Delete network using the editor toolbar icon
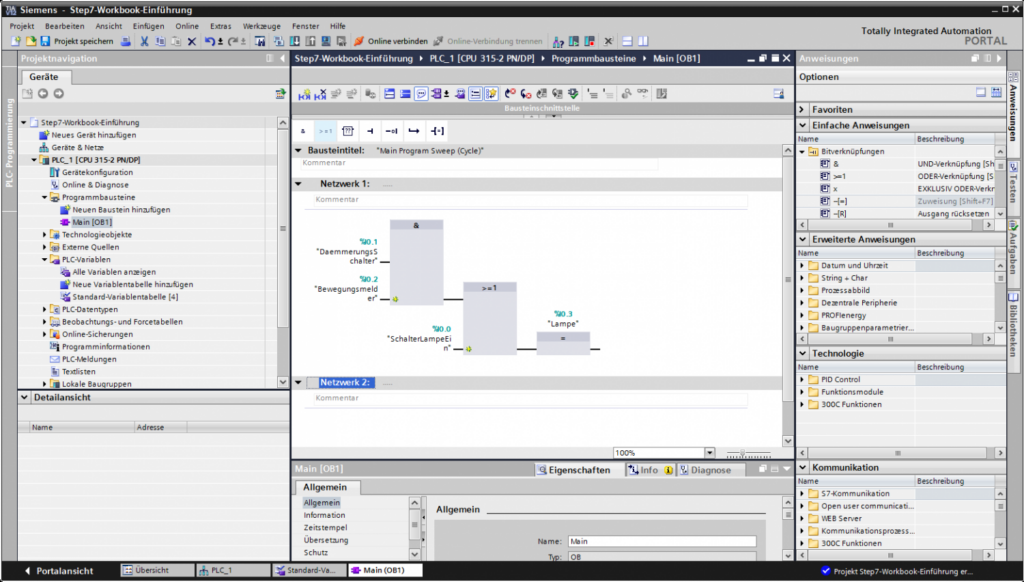The height and width of the screenshot is (582, 1024). 320,94
